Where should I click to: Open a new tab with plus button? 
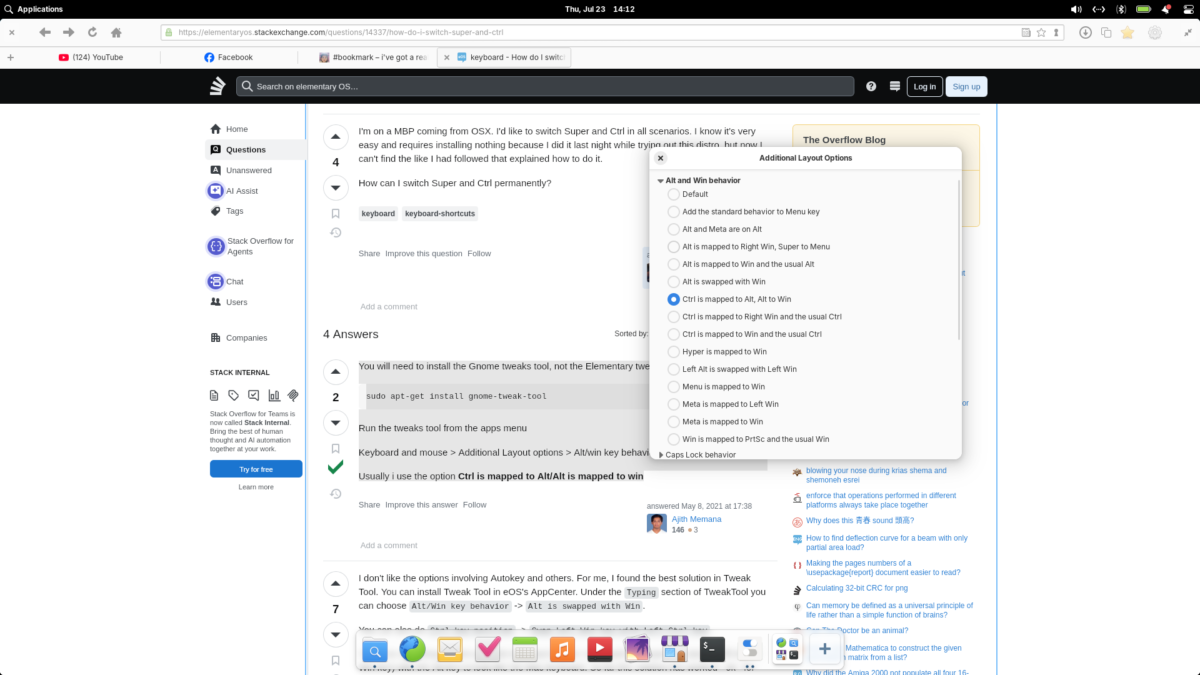[x=11, y=57]
